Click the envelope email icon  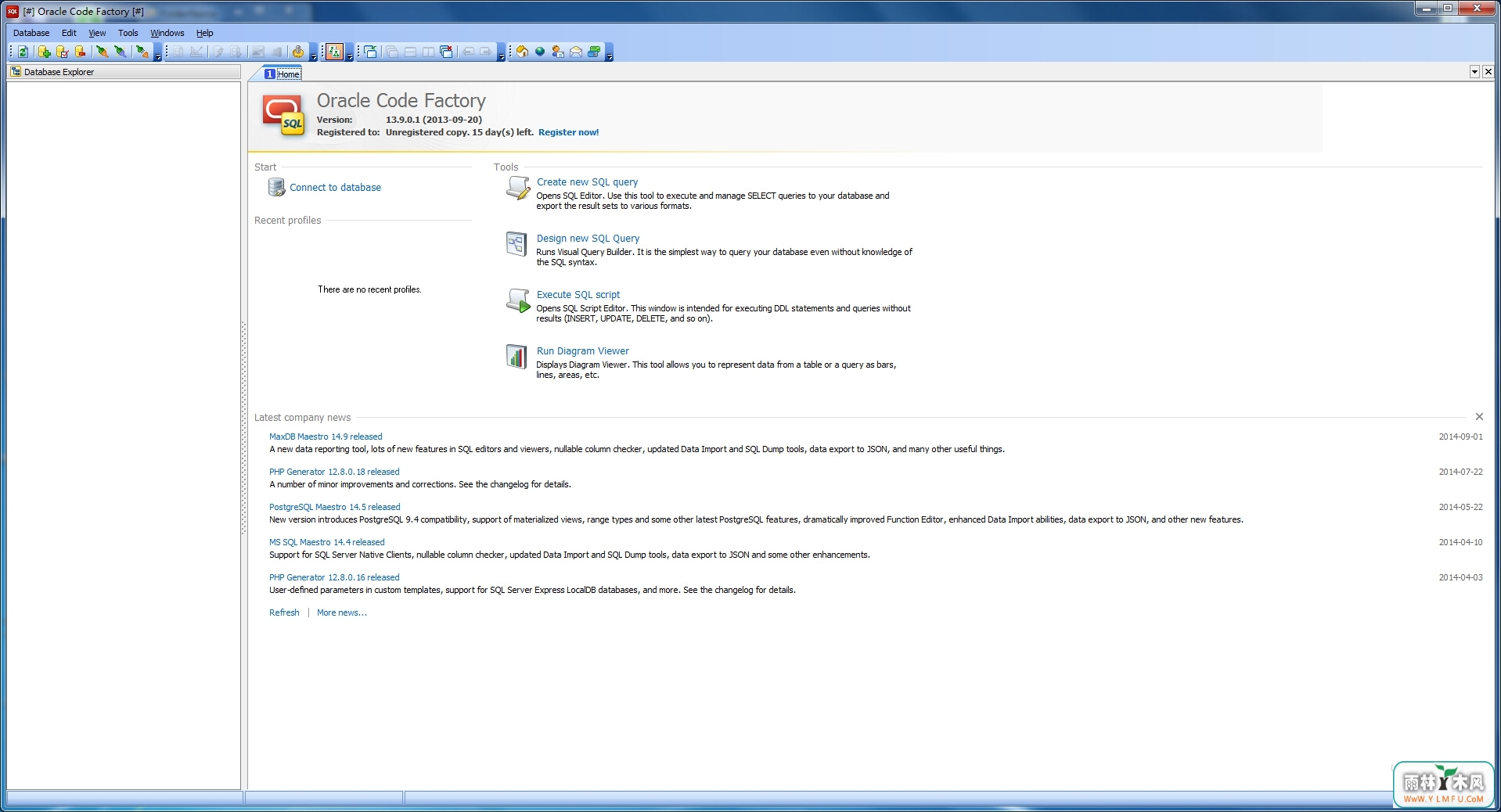(575, 52)
